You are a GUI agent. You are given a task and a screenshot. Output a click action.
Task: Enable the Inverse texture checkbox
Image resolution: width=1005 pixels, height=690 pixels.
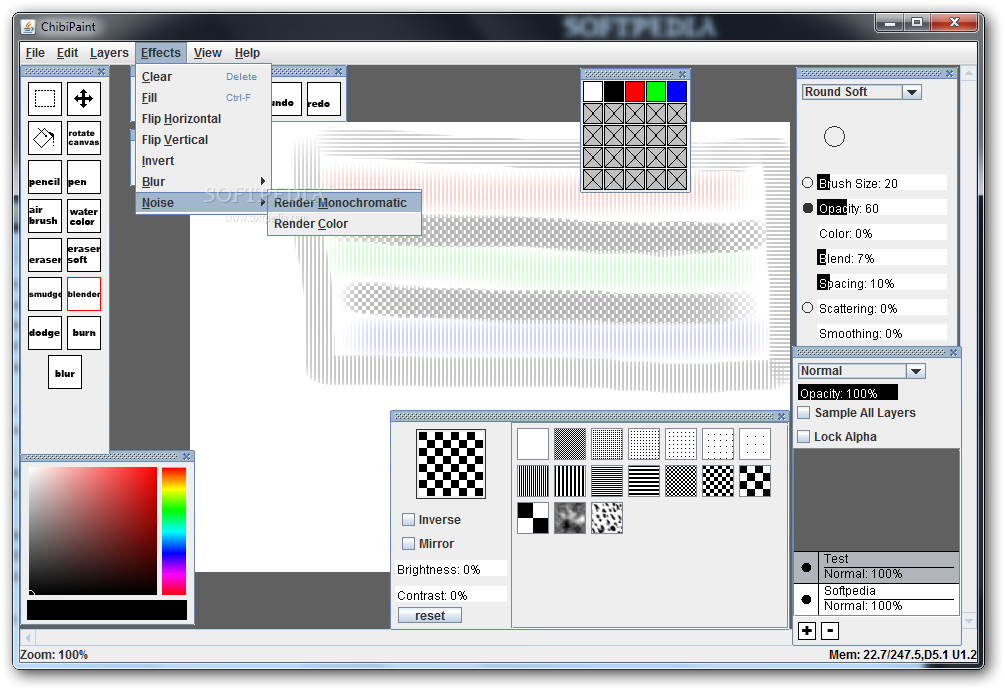408,520
